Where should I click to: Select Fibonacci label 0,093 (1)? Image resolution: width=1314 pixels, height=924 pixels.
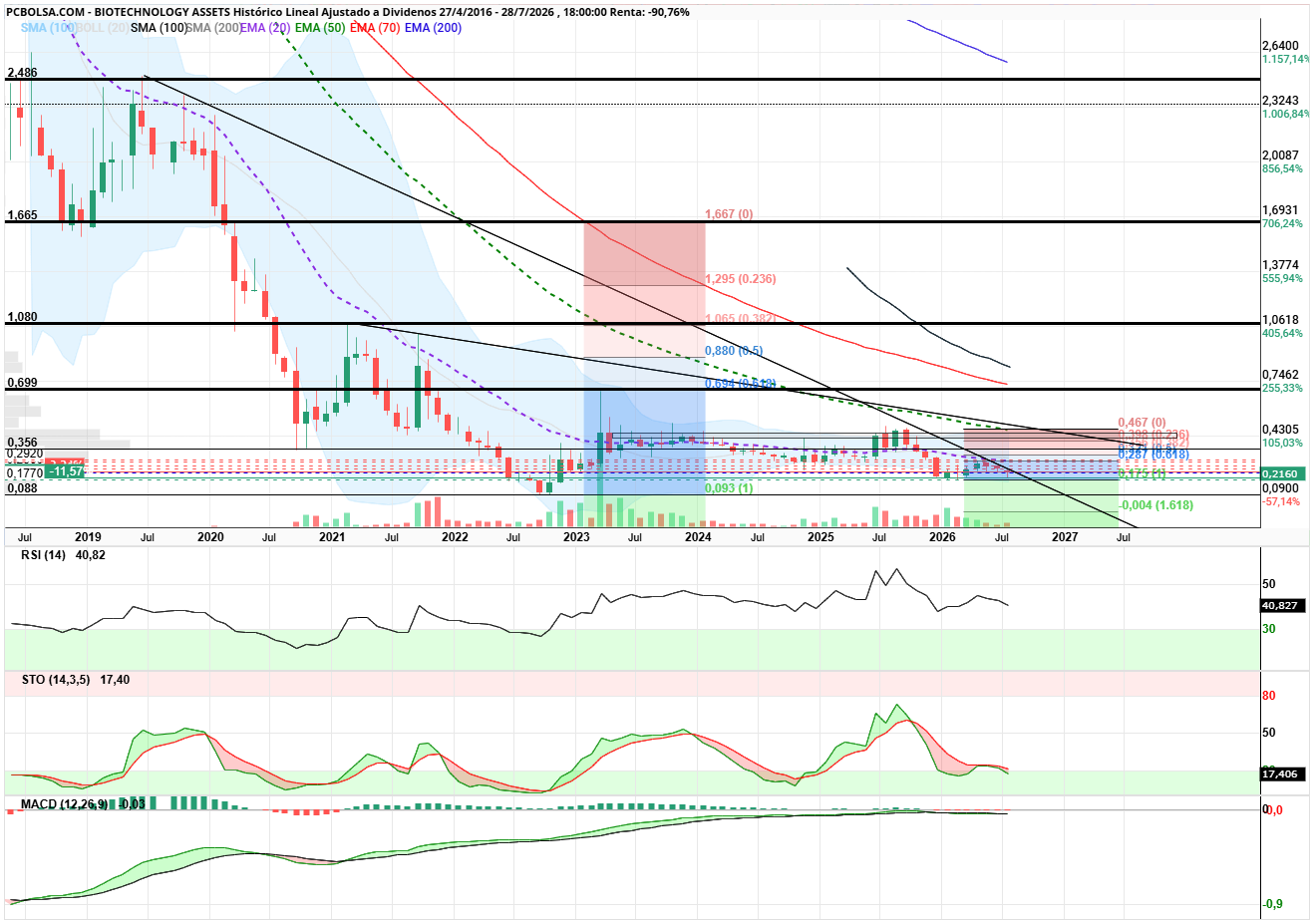[729, 488]
